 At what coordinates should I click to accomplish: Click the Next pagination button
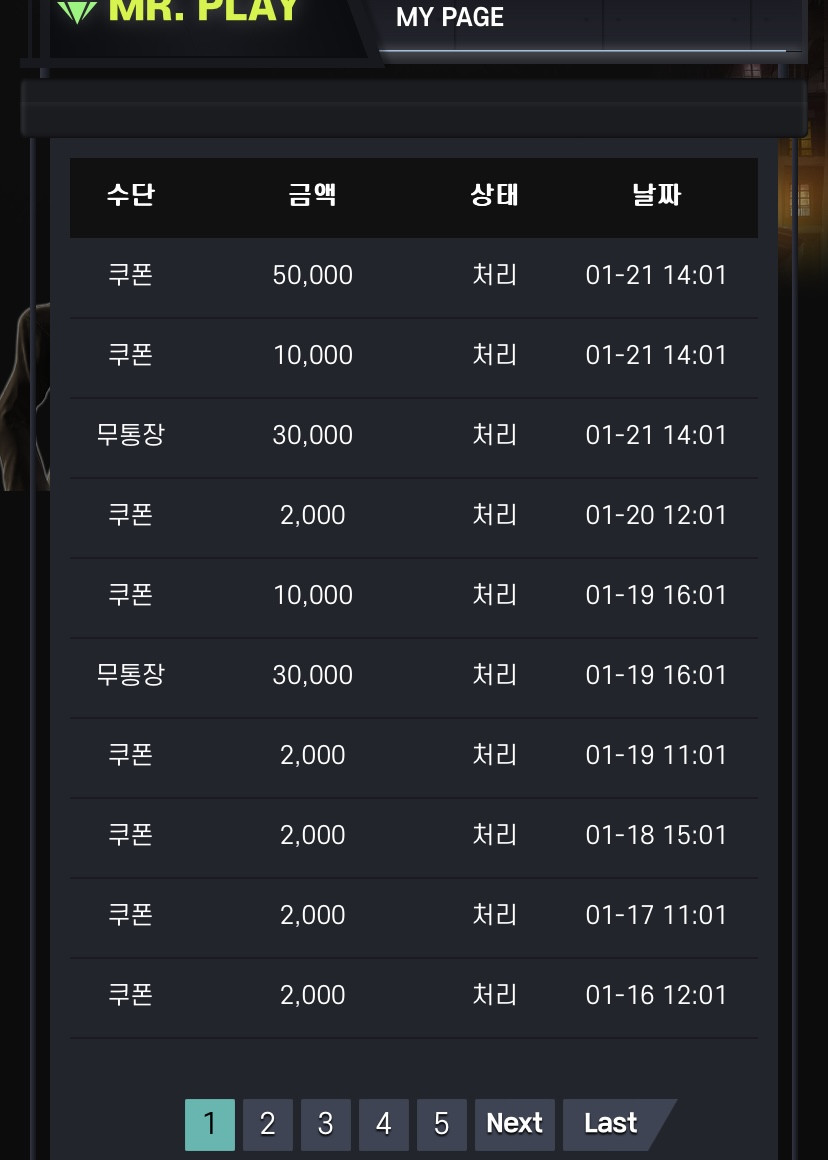pyautogui.click(x=514, y=1124)
